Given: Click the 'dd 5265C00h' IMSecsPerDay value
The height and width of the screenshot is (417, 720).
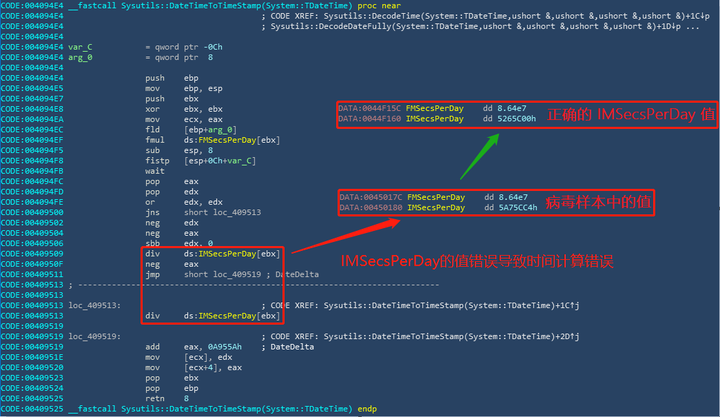Looking at the screenshot, I should point(509,118).
